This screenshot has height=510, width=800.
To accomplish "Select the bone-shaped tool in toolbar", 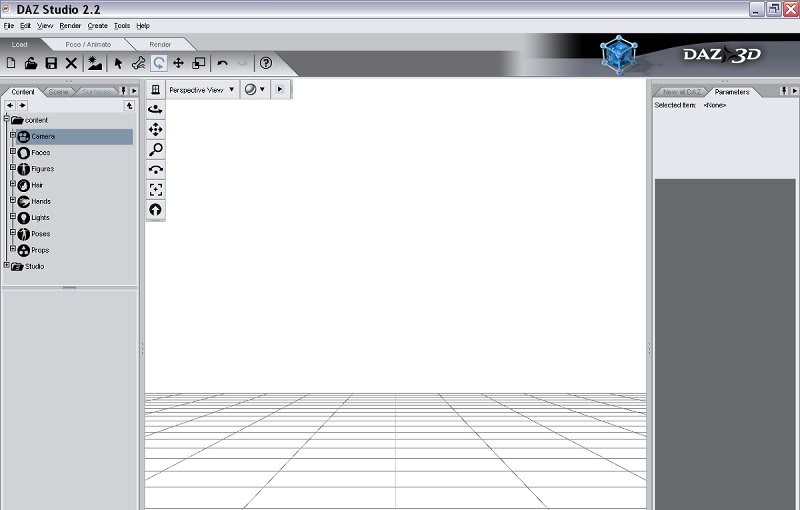I will [138, 63].
